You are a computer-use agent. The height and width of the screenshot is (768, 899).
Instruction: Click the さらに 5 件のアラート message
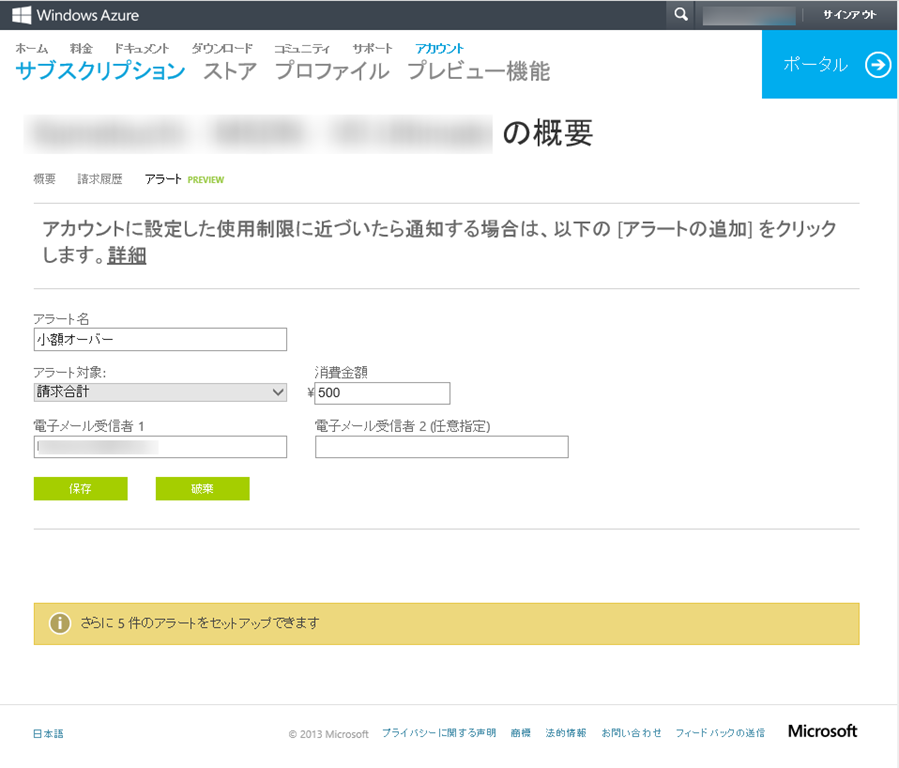pyautogui.click(x=200, y=623)
